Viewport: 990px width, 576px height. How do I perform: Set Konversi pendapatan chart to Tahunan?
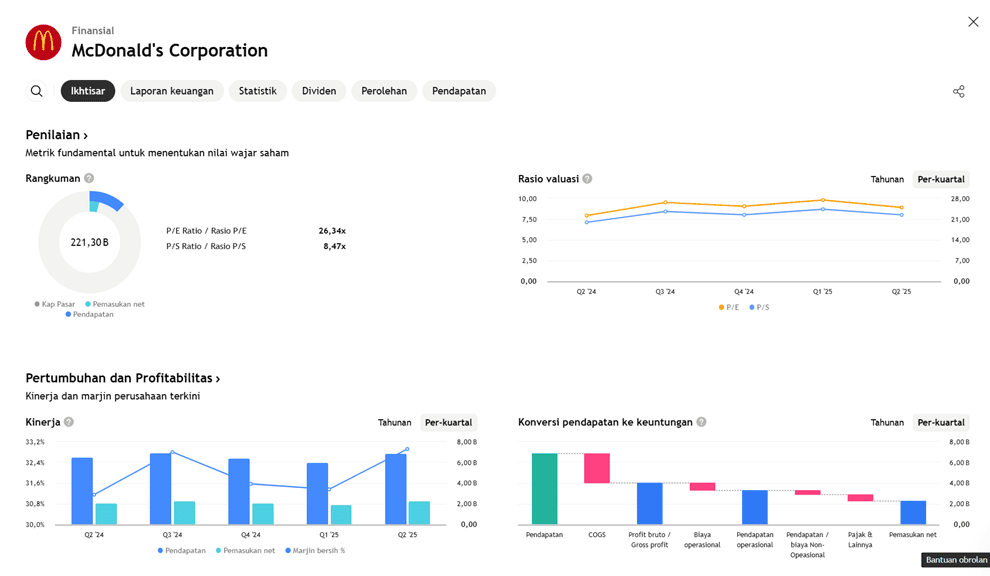pyautogui.click(x=886, y=423)
